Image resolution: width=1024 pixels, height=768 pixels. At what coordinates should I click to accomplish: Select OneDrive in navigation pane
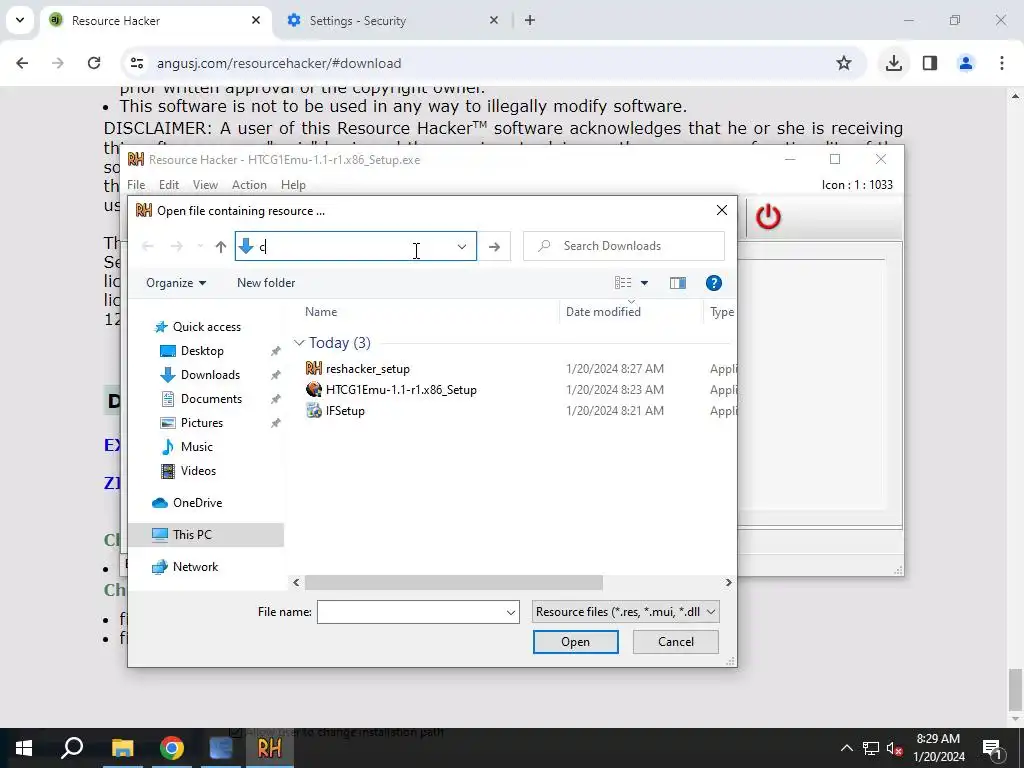pyautogui.click(x=197, y=503)
